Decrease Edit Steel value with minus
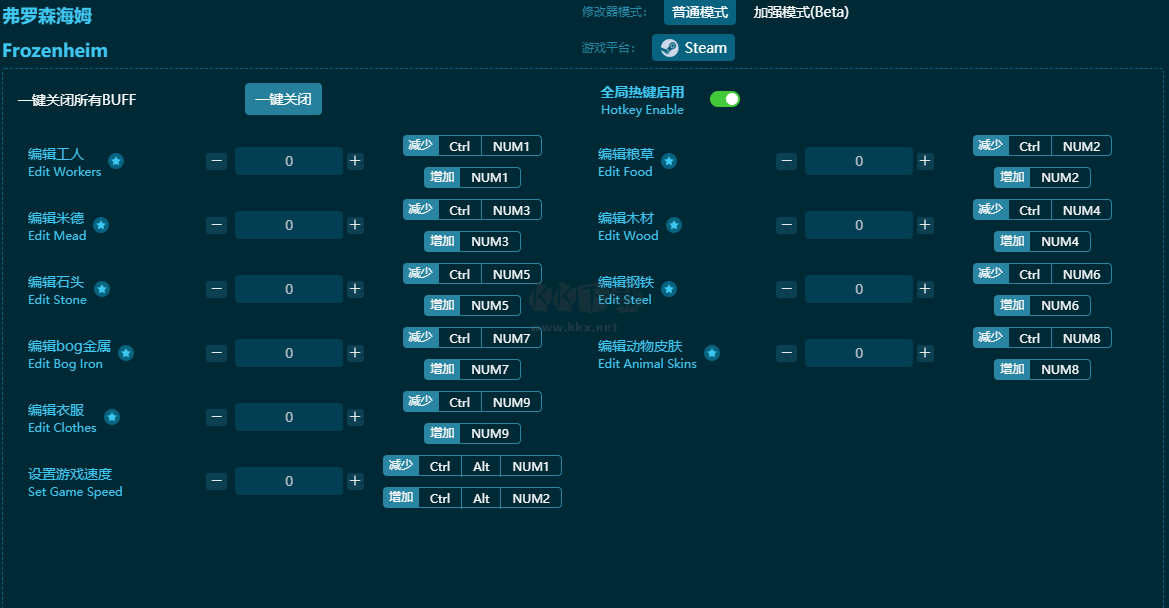 [x=787, y=289]
